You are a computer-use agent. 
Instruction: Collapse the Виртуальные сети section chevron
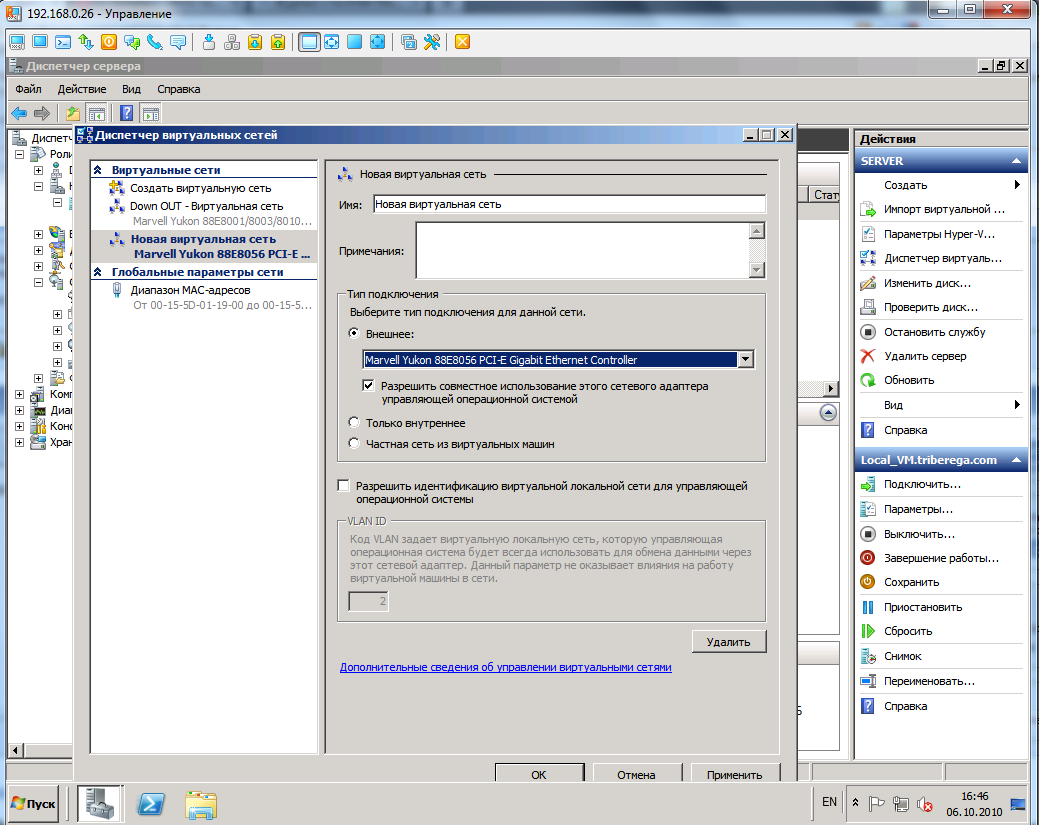[98, 170]
